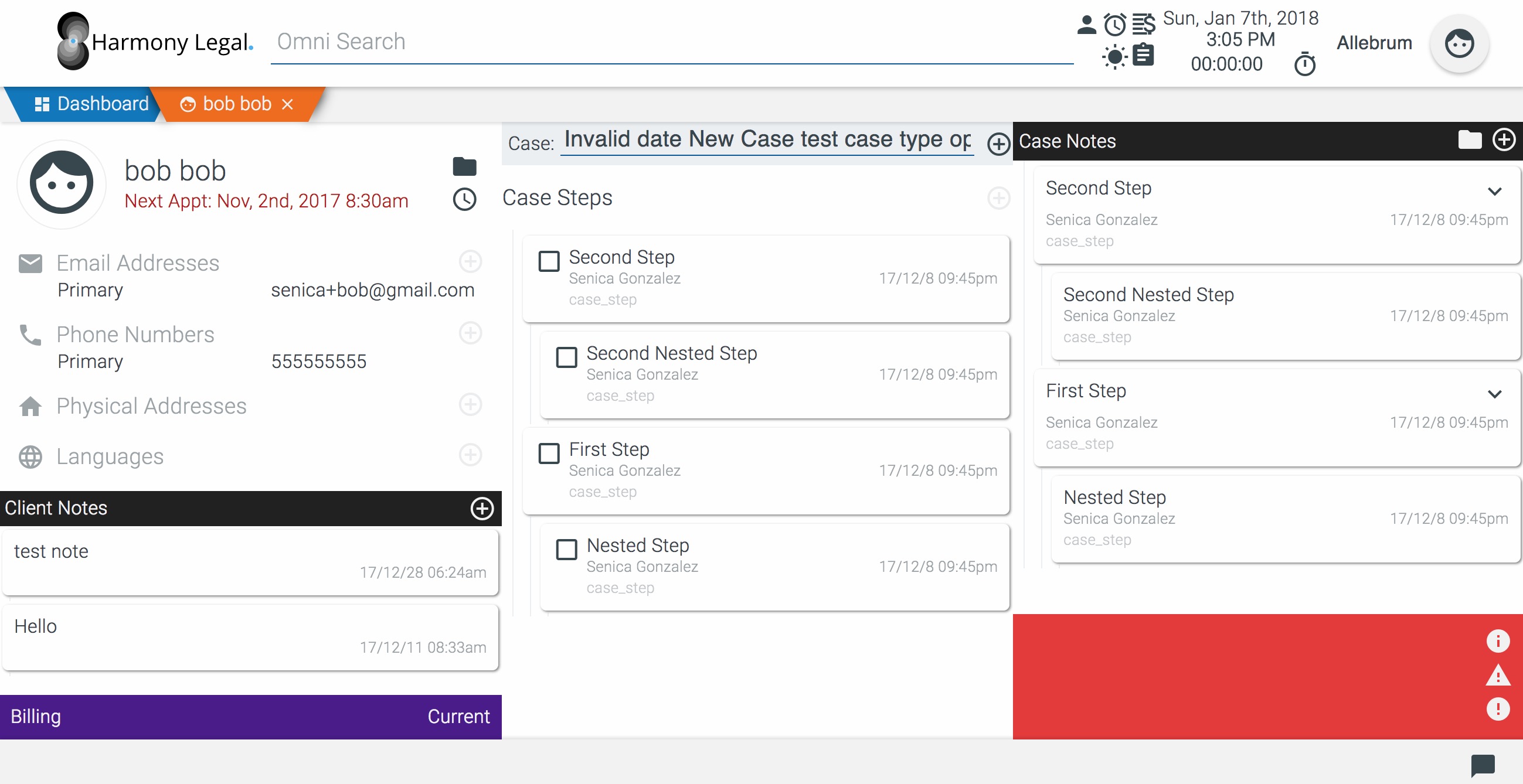Add a new client note
This screenshot has height=784, width=1523.
click(x=482, y=508)
